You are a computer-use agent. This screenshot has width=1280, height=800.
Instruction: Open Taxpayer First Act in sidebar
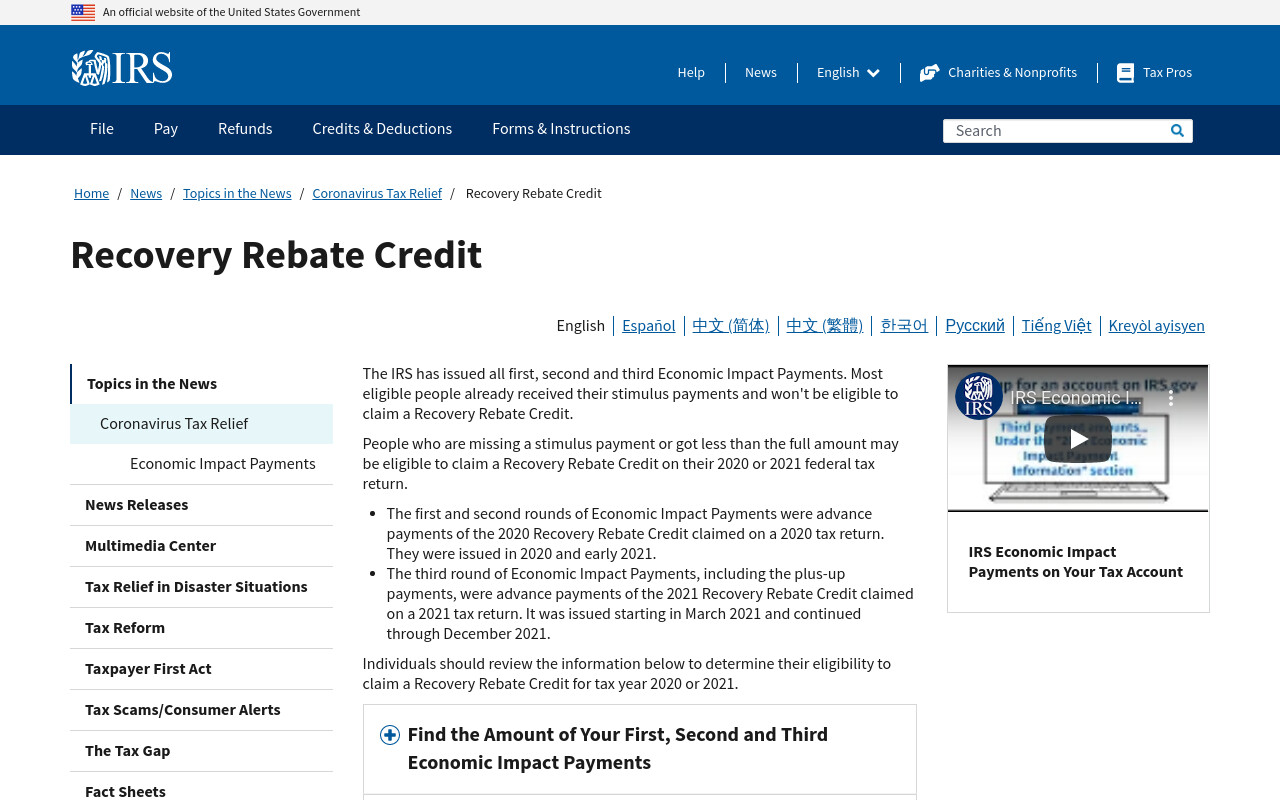(x=201, y=669)
